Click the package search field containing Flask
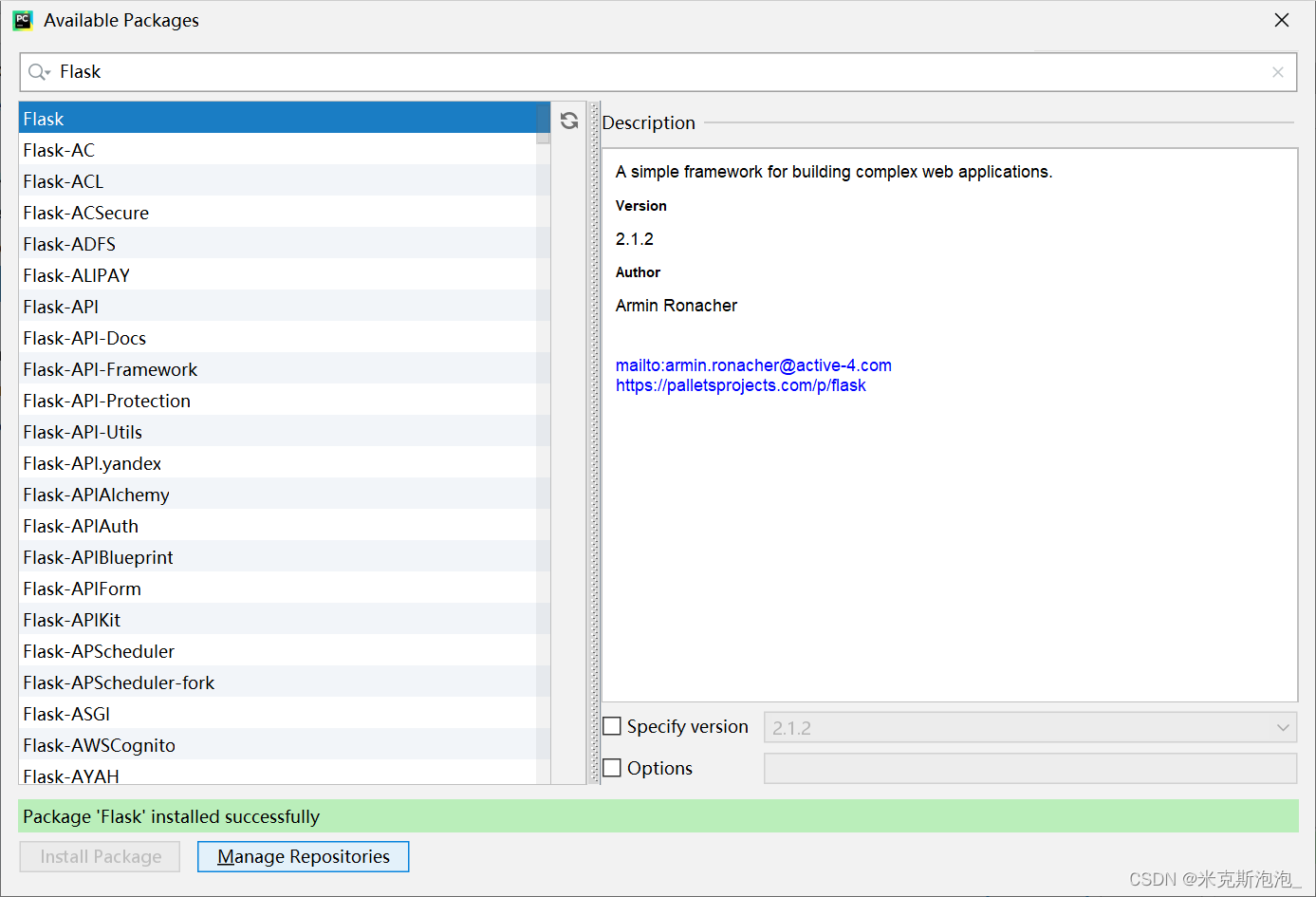The image size is (1316, 897). [x=658, y=72]
